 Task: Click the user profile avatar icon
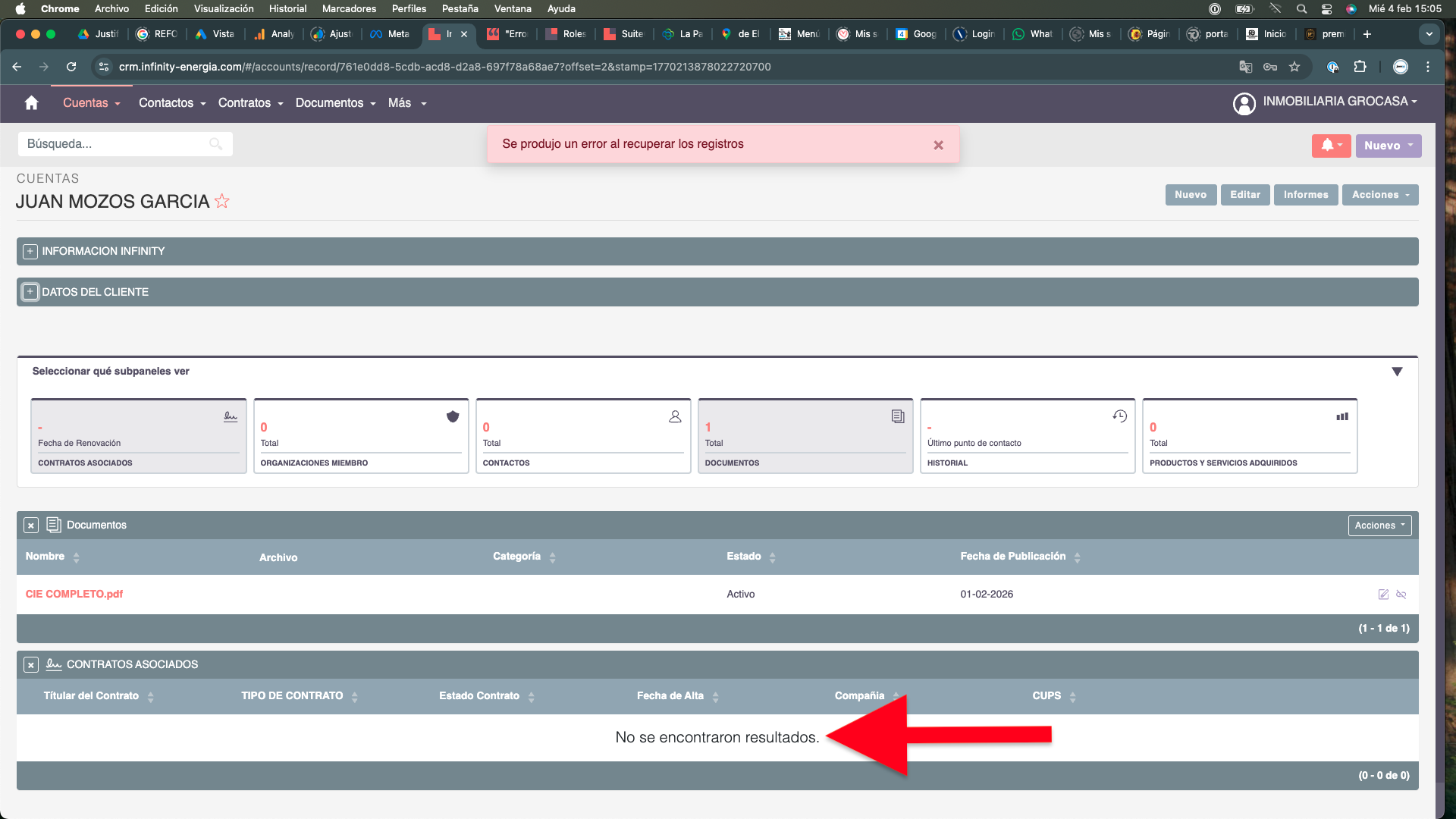pos(1244,103)
